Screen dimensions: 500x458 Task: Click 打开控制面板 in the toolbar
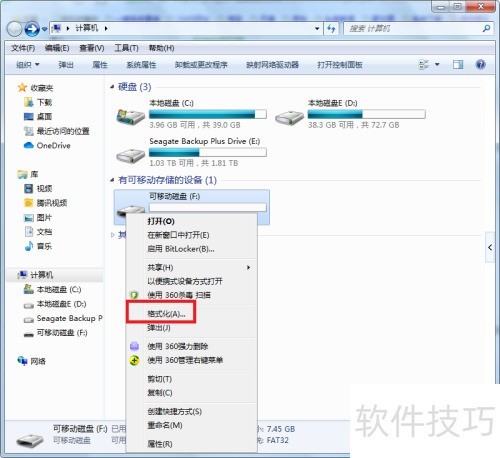pos(340,65)
